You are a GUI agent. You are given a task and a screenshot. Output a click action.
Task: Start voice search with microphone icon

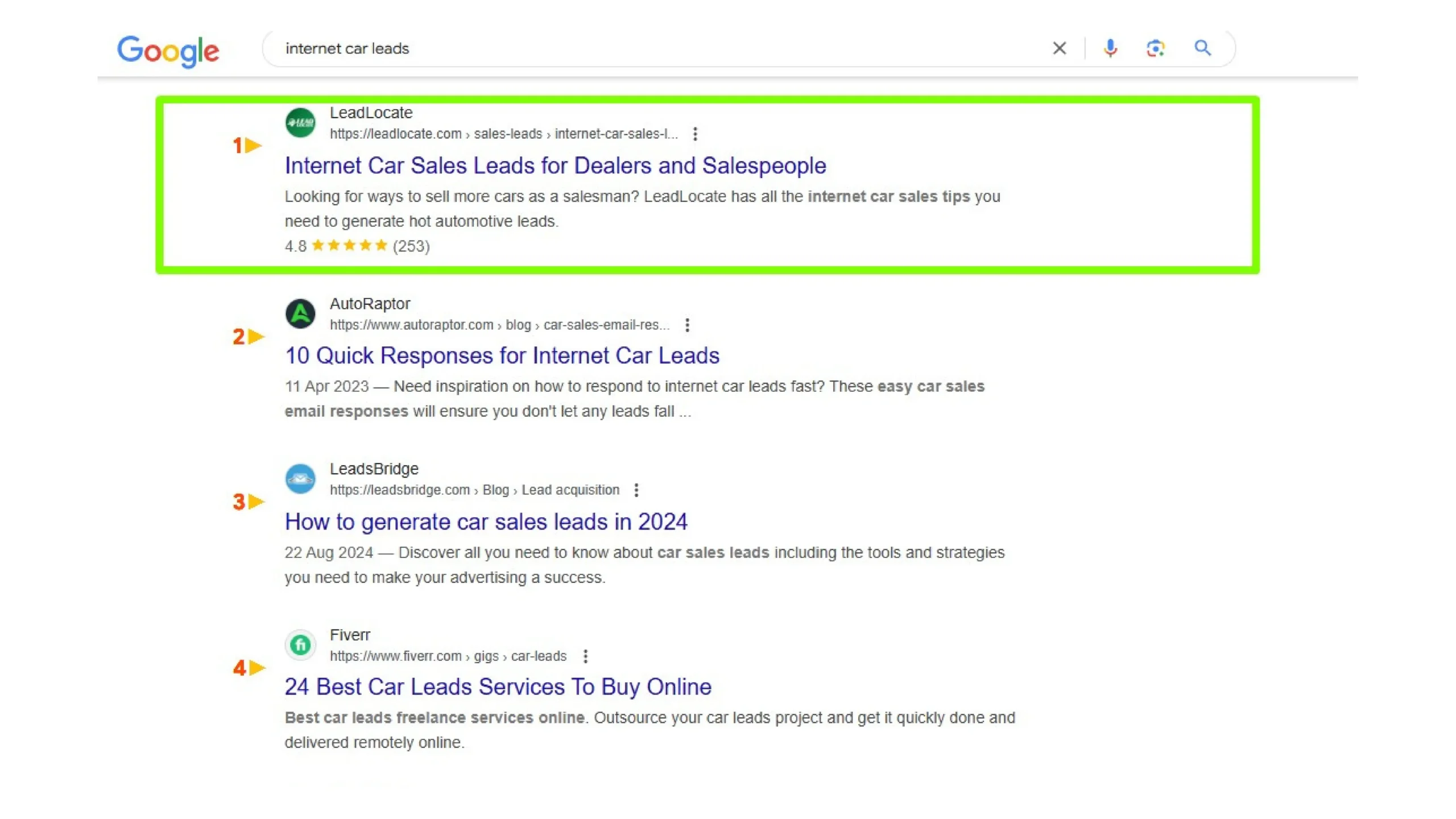click(x=1110, y=48)
